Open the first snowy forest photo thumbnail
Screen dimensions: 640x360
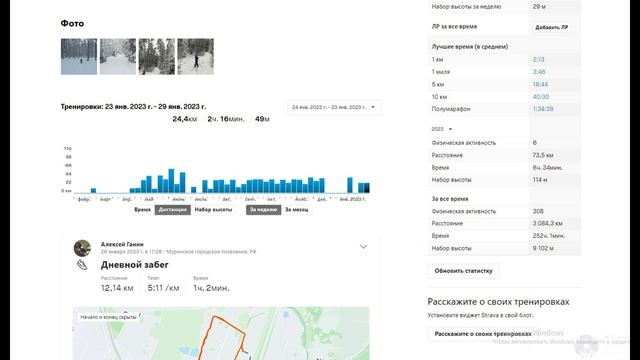pos(79,56)
